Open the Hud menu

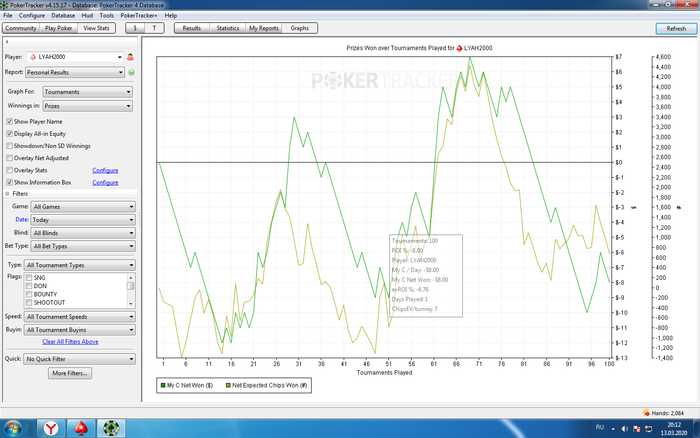coord(88,16)
